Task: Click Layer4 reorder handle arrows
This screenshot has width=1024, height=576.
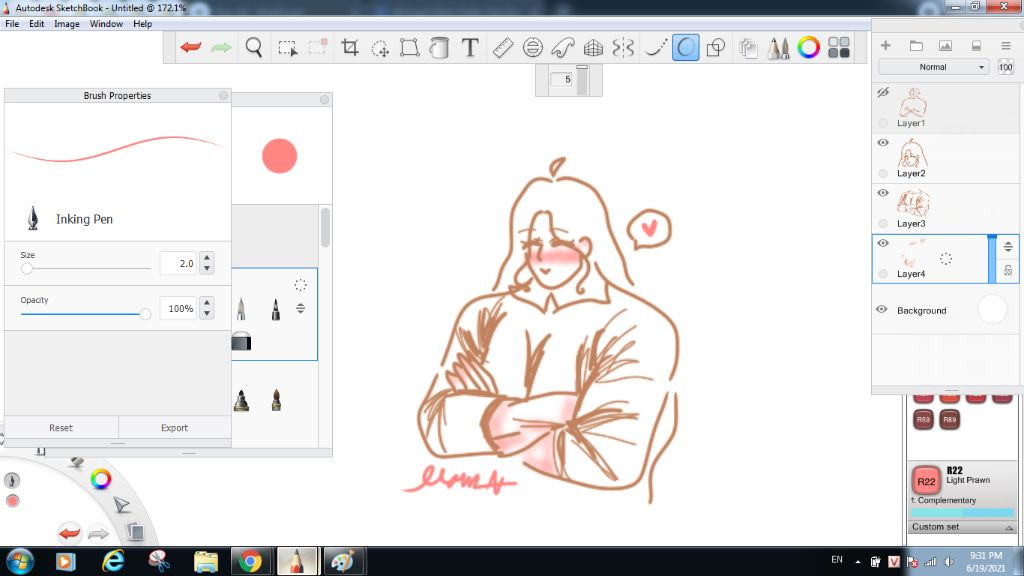Action: [x=1008, y=246]
